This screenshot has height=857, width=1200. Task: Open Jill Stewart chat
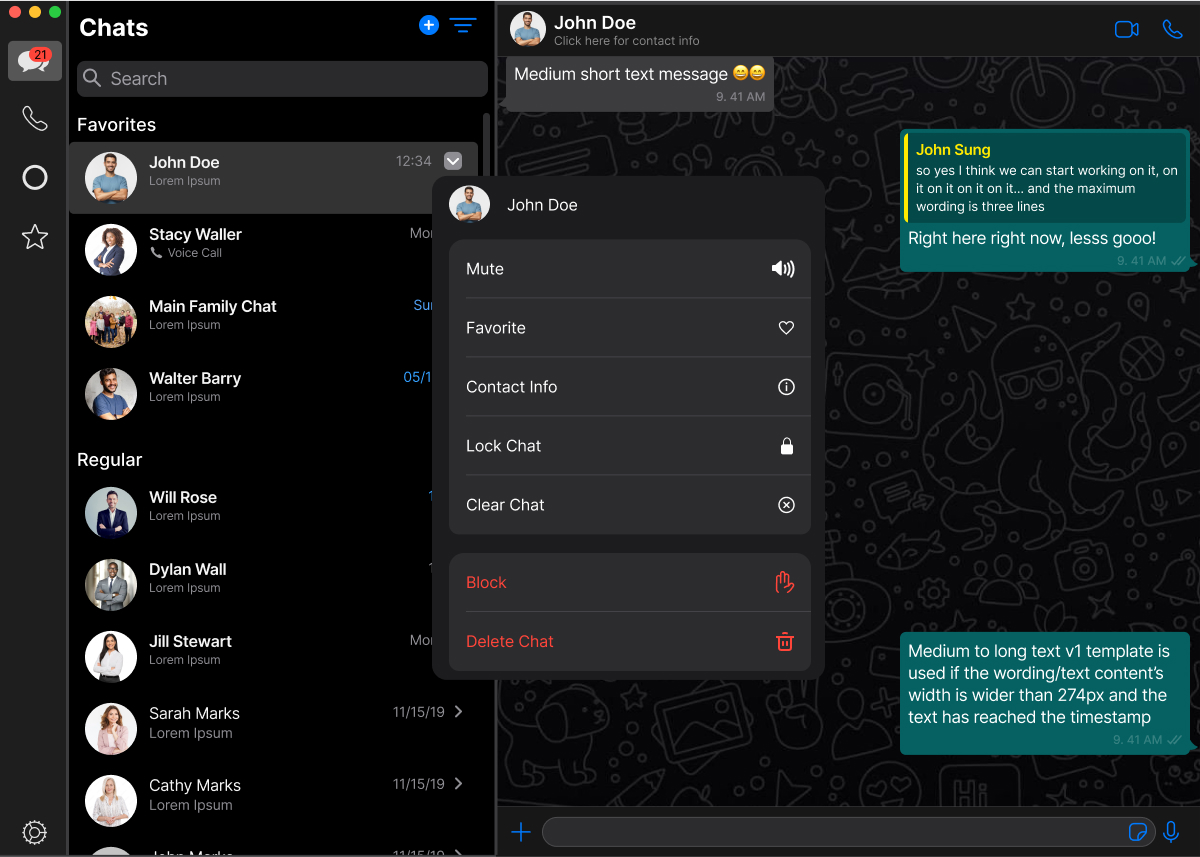pos(250,657)
